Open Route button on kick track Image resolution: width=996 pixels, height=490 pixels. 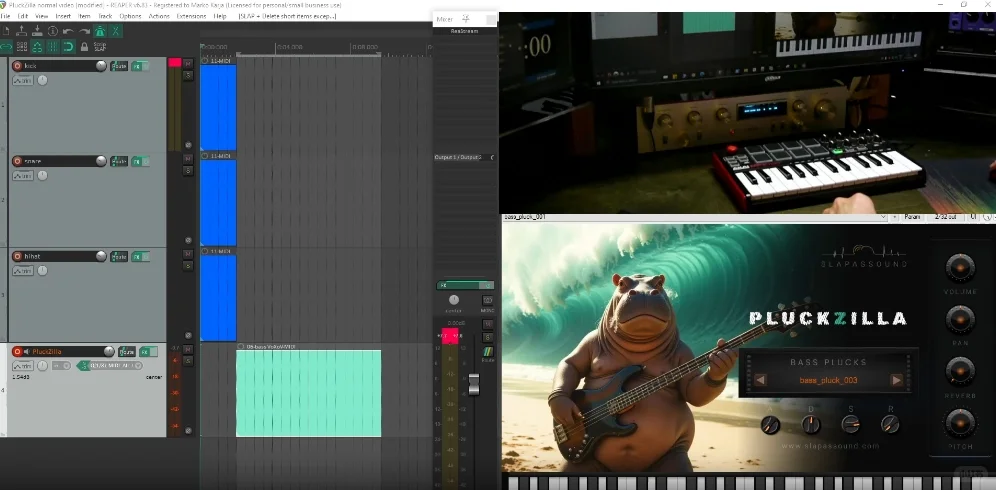coord(119,66)
